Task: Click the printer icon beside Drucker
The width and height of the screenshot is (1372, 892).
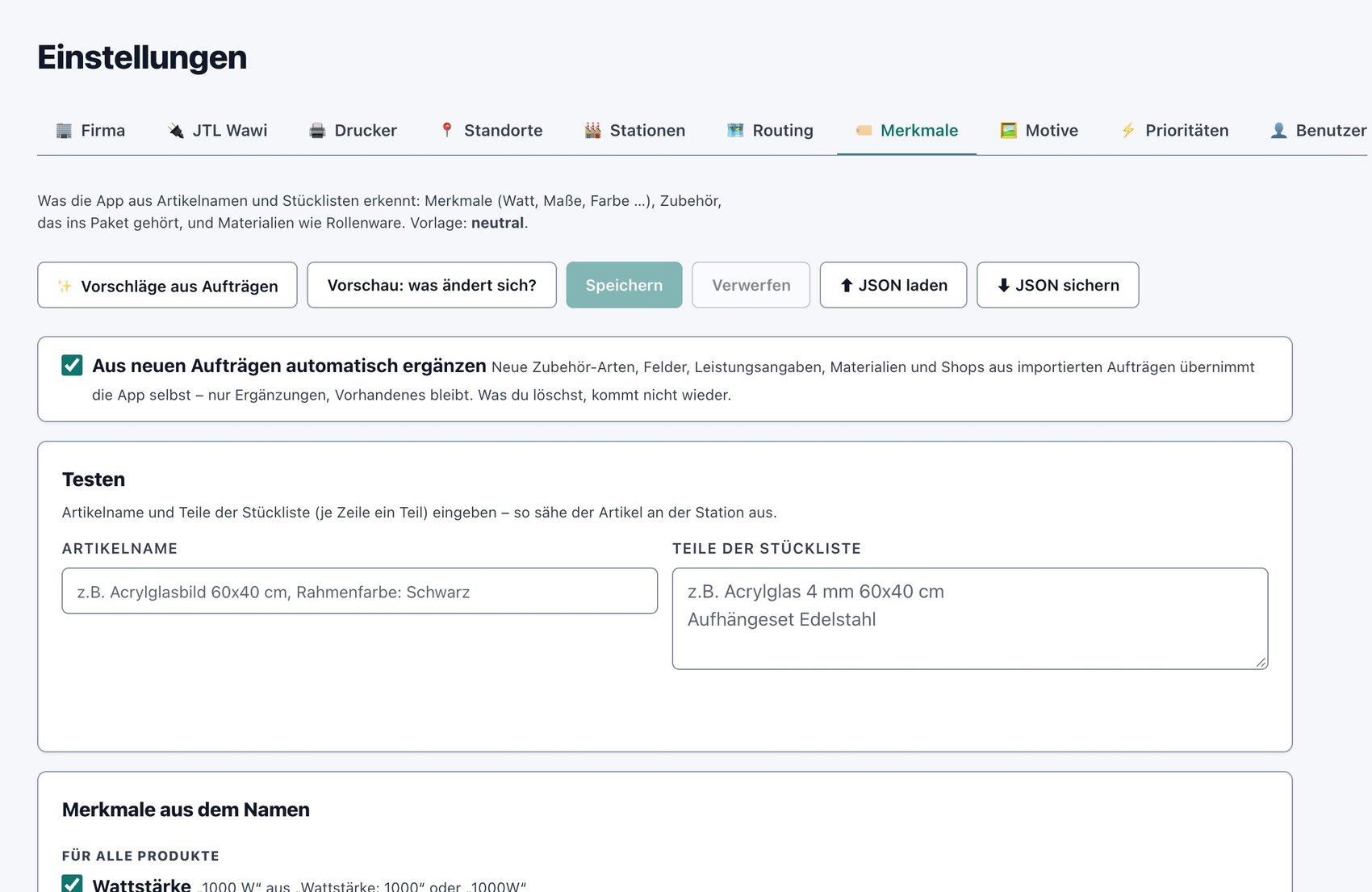Action: tap(317, 131)
